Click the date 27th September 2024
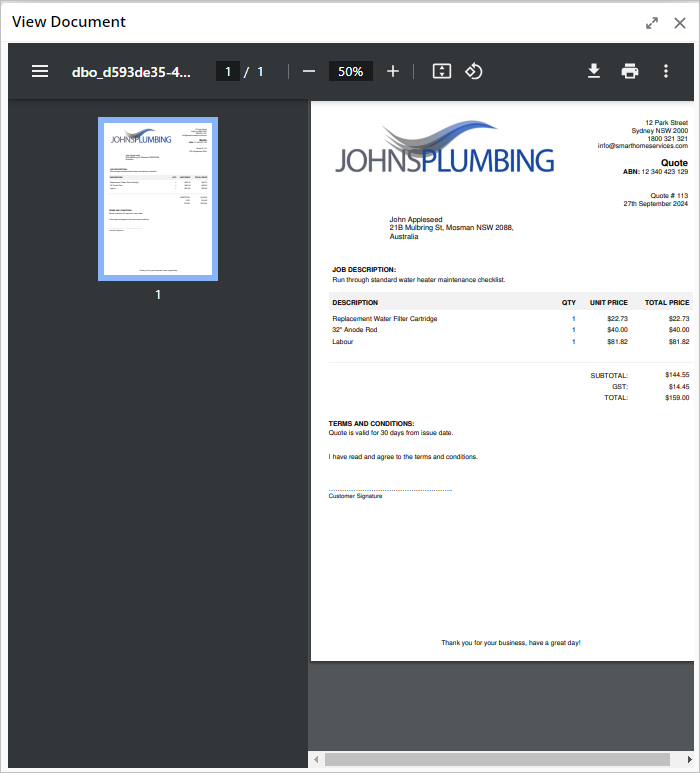Screen dimensions: 700x773 pos(655,204)
